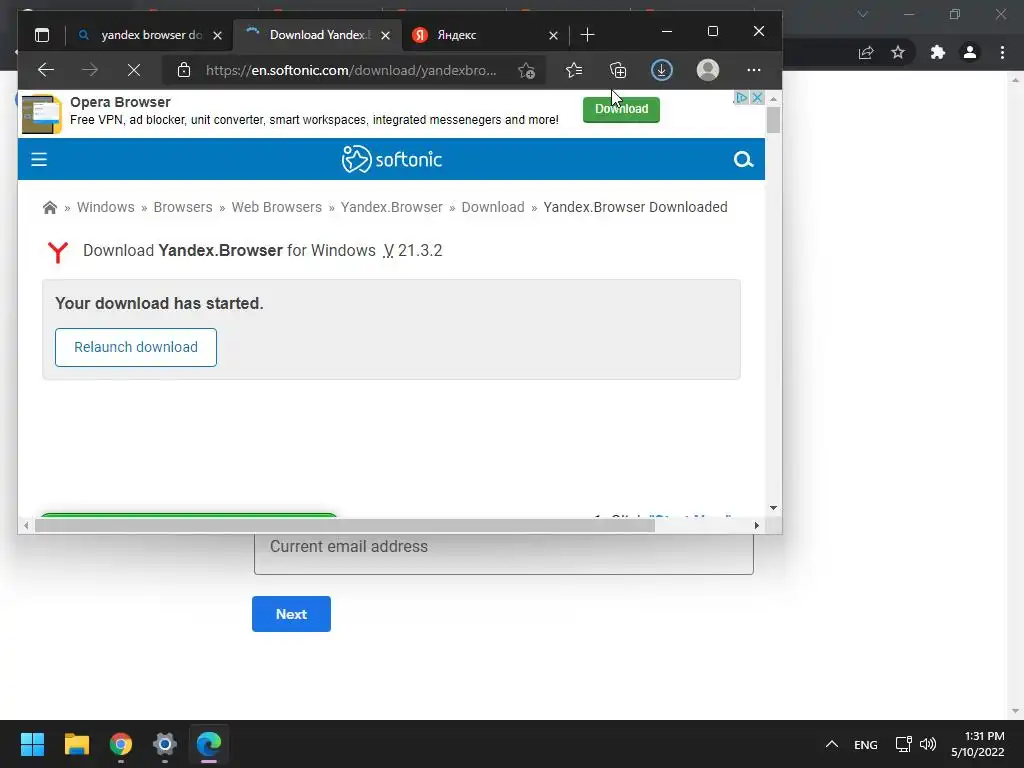This screenshot has height=768, width=1024.
Task: Close the Download Yandex tab
Action: pos(385,35)
